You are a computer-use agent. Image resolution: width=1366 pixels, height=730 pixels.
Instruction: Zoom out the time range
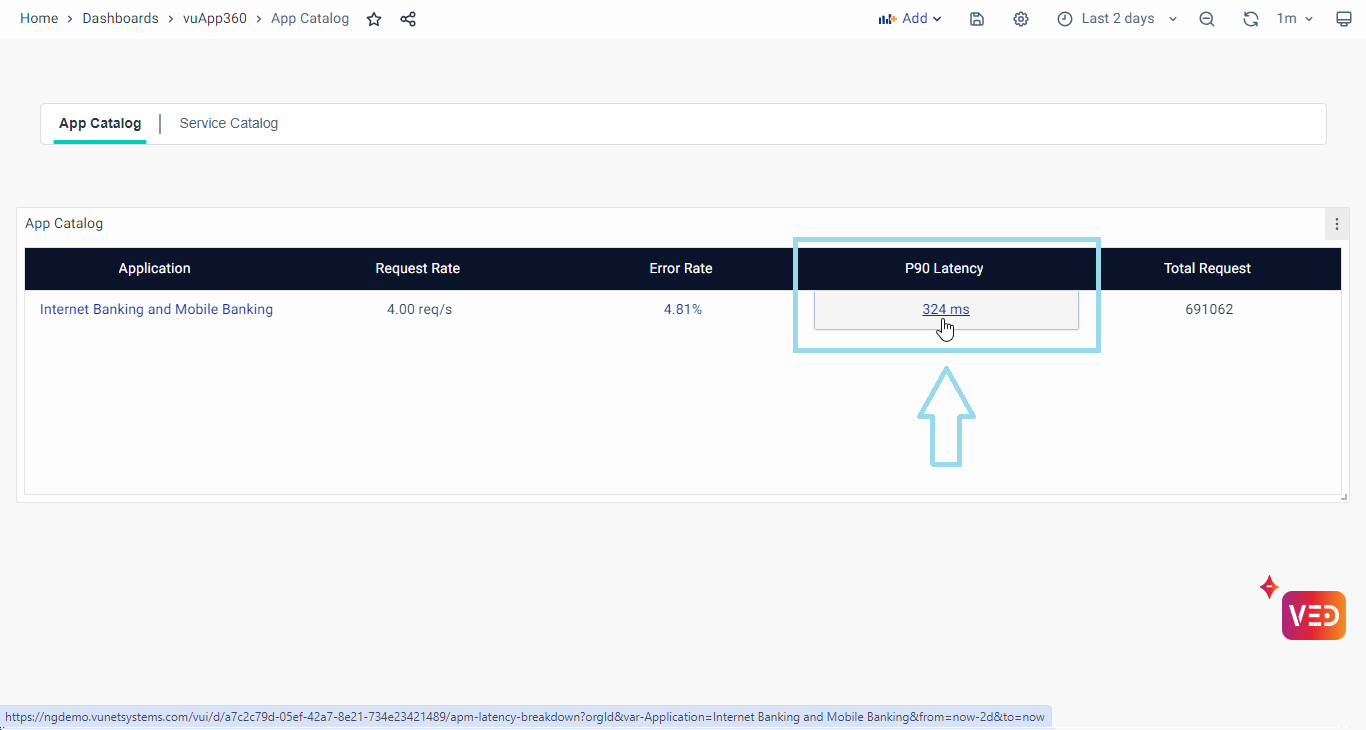(1207, 19)
